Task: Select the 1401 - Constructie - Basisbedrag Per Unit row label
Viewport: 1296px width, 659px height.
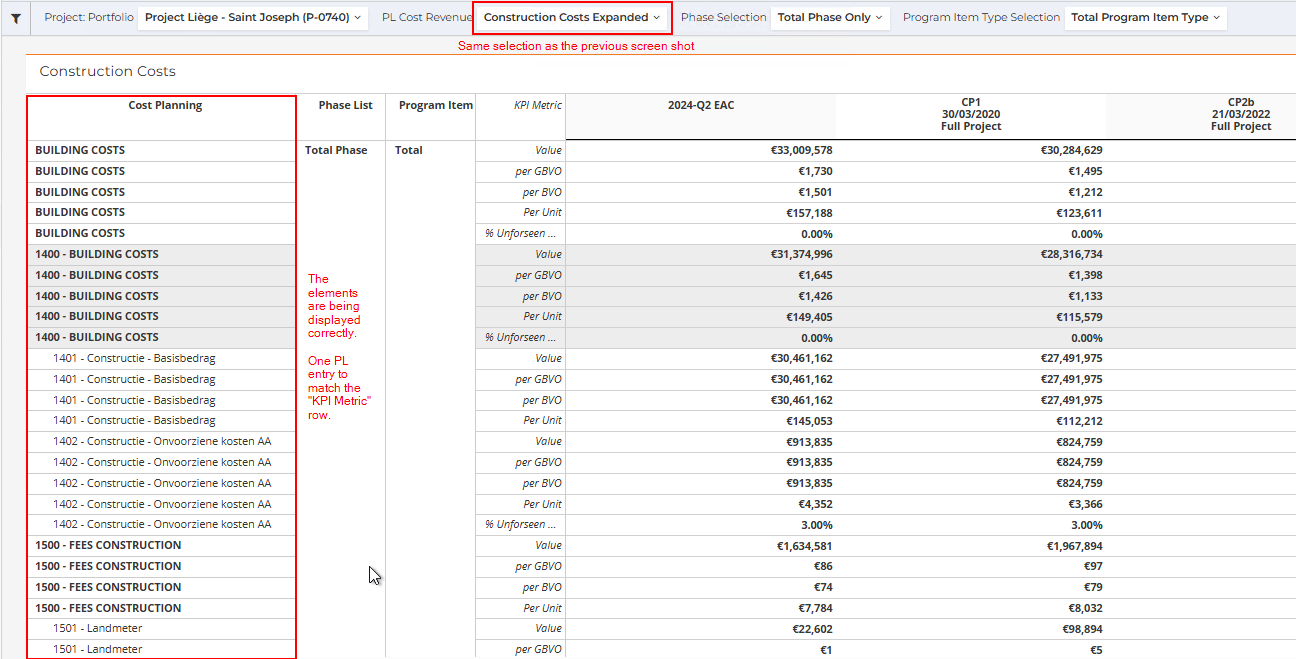Action: coord(134,421)
